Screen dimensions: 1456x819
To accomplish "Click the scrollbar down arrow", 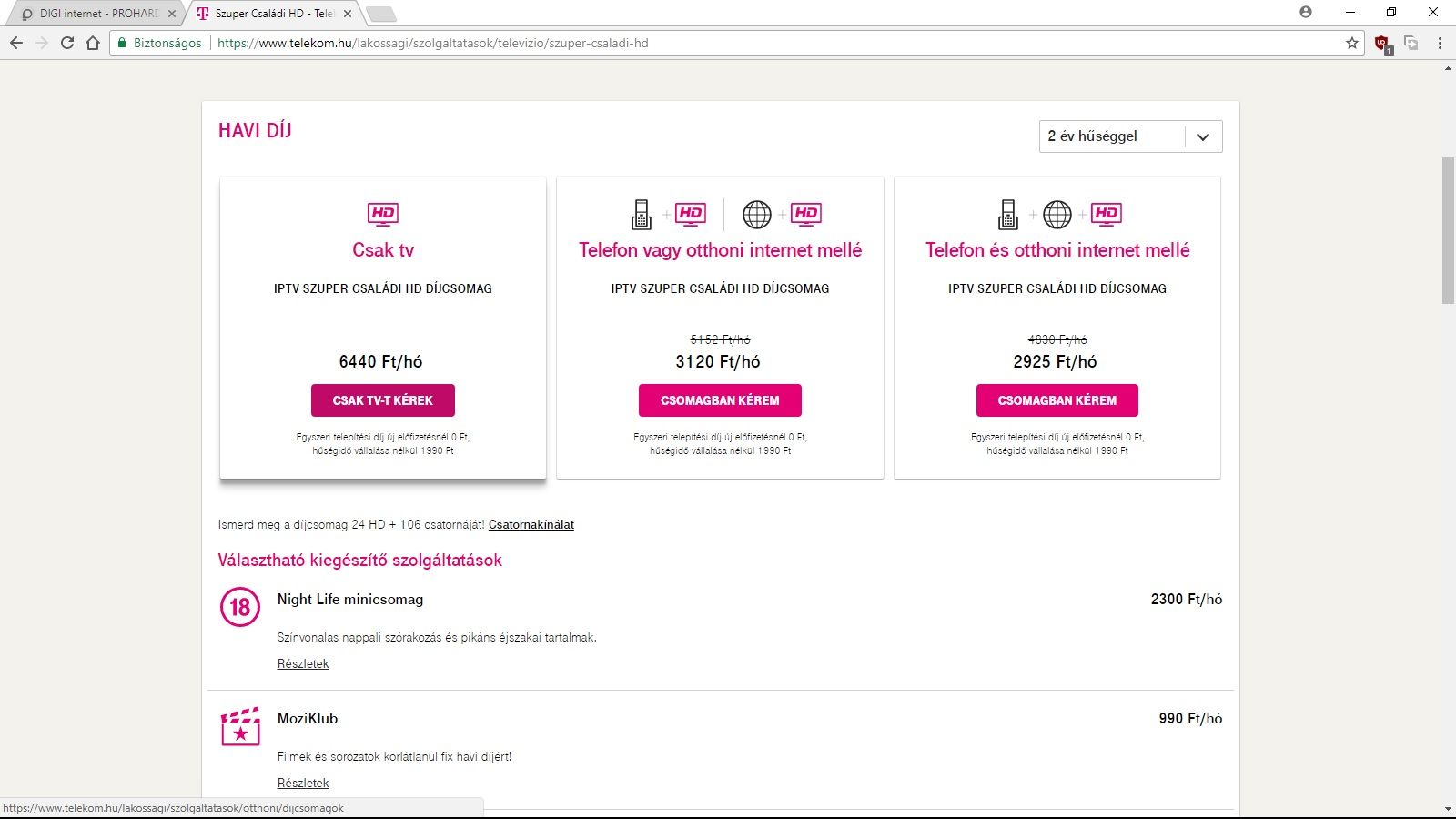I will tap(1448, 809).
